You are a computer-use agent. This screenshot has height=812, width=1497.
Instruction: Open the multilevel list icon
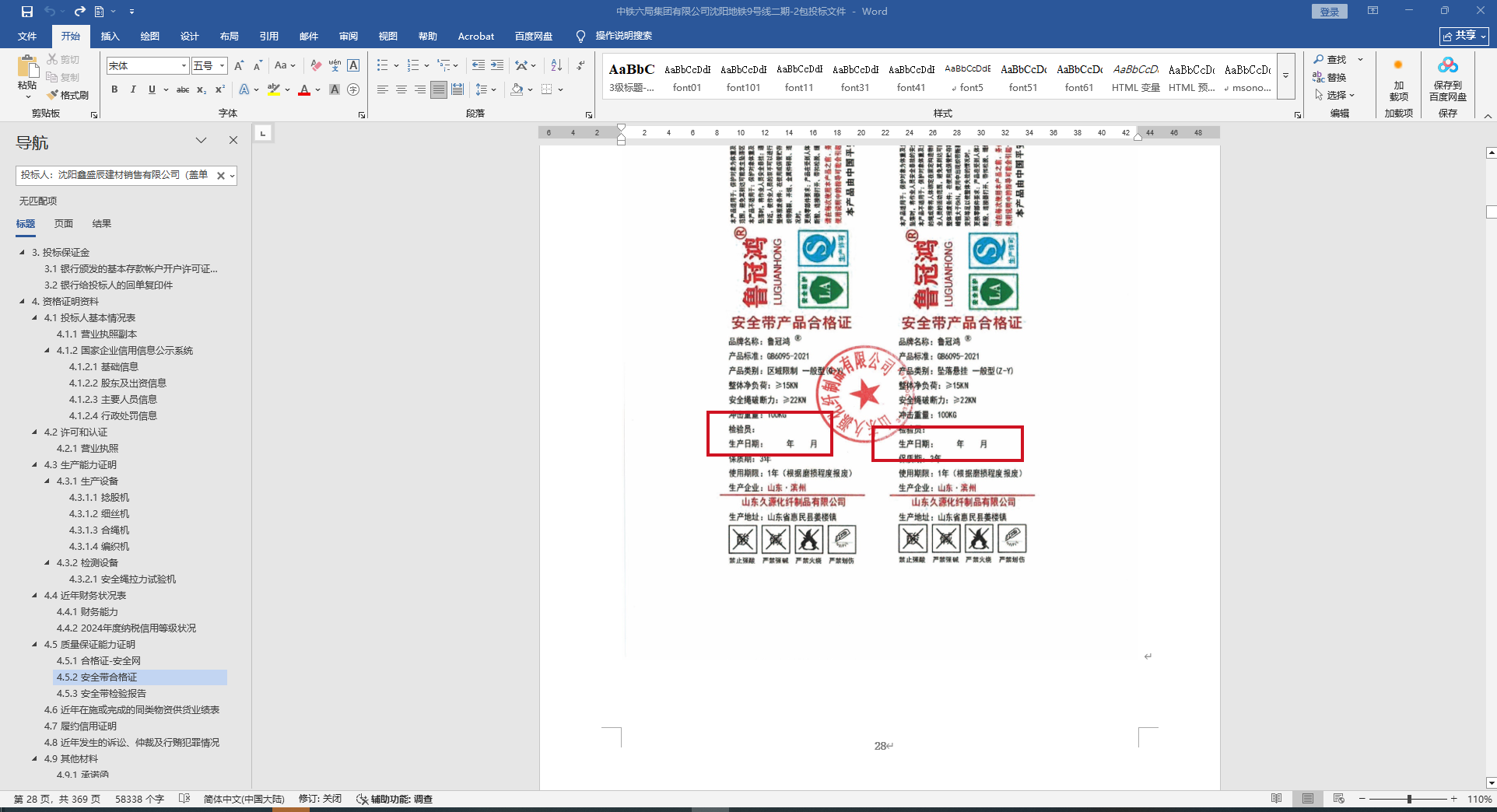(x=443, y=66)
